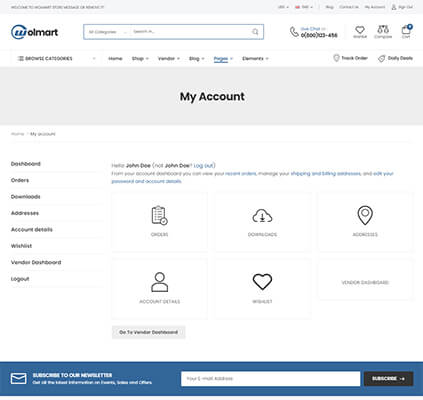Focus the newsletter email address field
This screenshot has width=423, height=400.
coord(270,379)
